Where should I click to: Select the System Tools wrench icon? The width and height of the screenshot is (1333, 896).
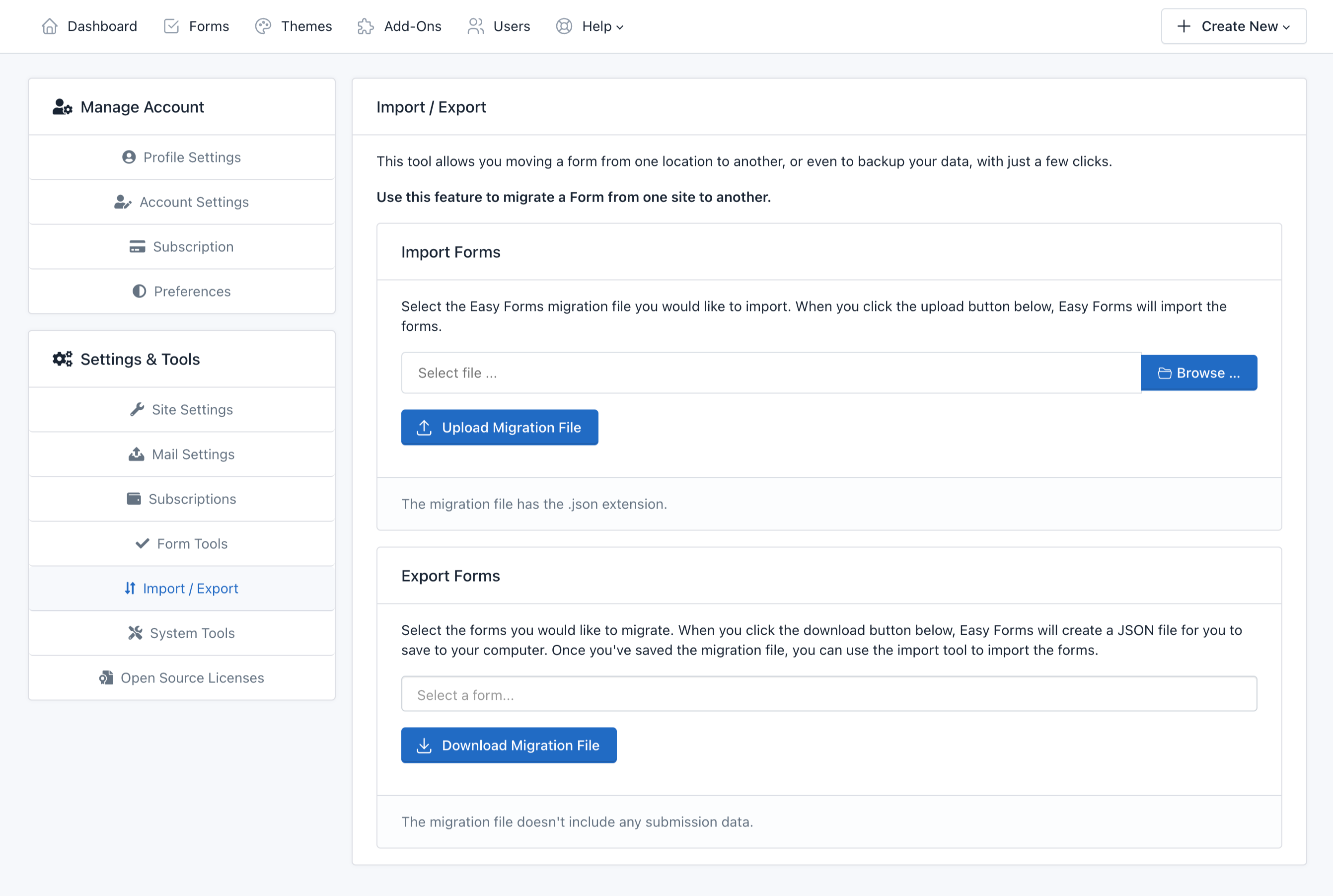(136, 633)
